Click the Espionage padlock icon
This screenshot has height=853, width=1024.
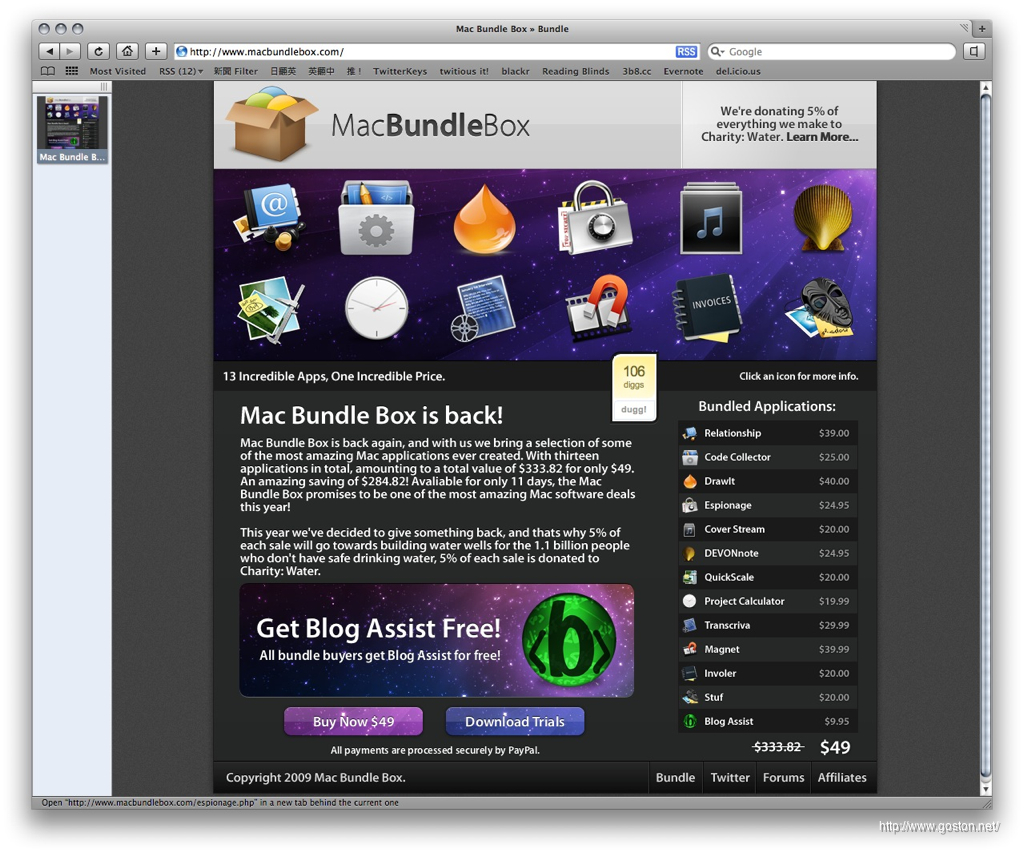594,218
